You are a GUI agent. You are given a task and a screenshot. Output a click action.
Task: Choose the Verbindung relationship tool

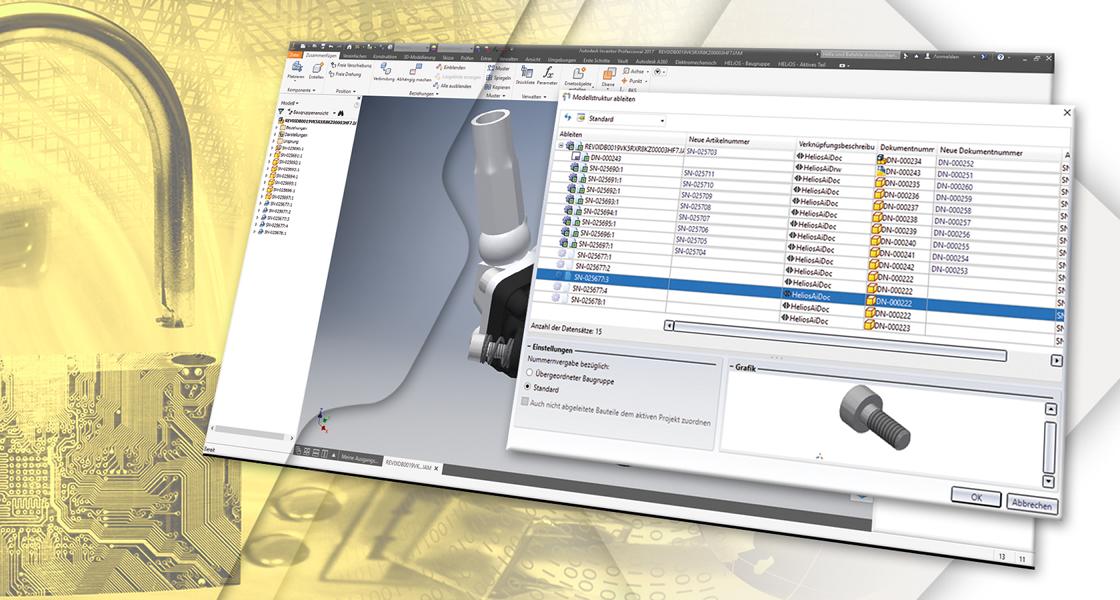coord(384,74)
